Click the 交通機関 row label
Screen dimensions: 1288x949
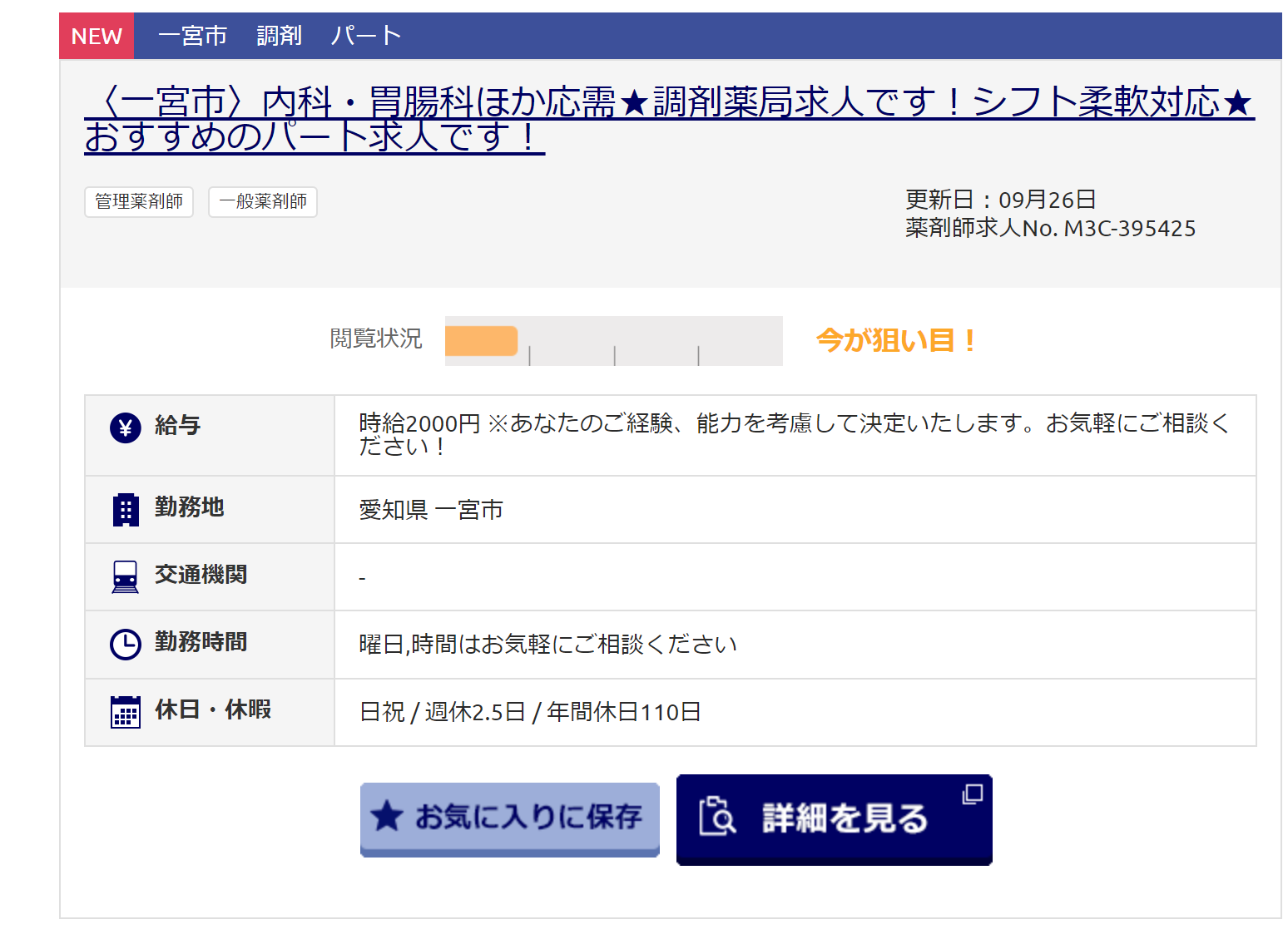tap(201, 575)
